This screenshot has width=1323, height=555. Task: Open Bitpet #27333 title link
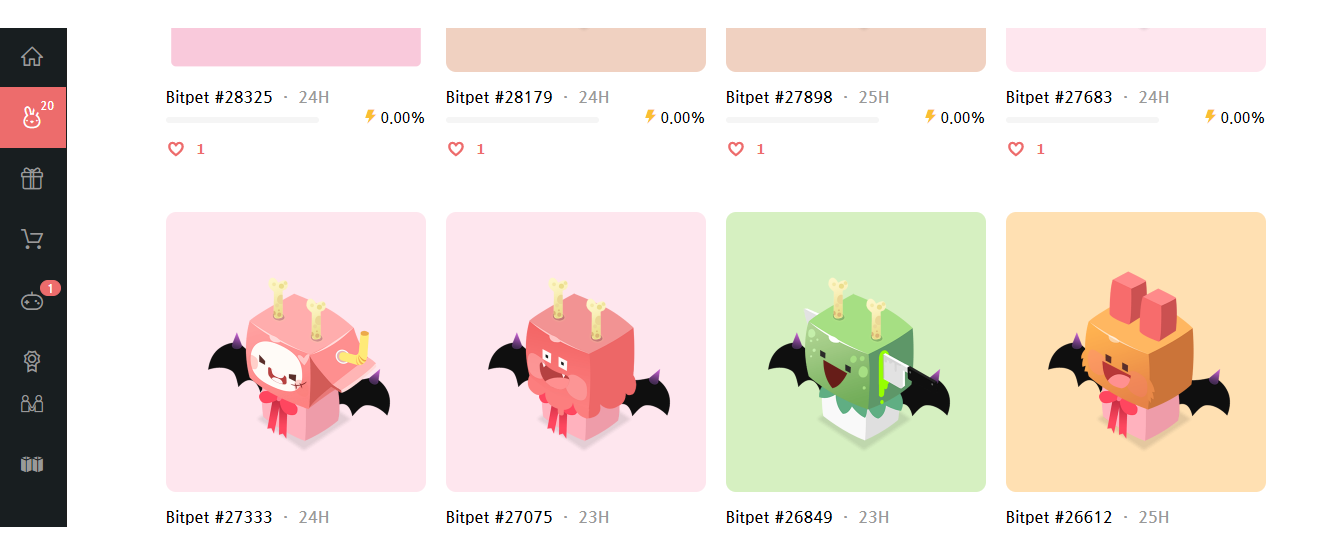(219, 517)
